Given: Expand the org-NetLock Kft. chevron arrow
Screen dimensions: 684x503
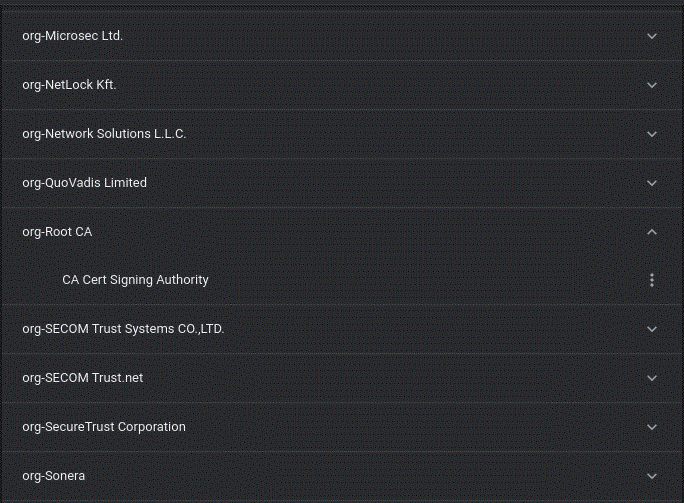Looking at the screenshot, I should coord(652,85).
